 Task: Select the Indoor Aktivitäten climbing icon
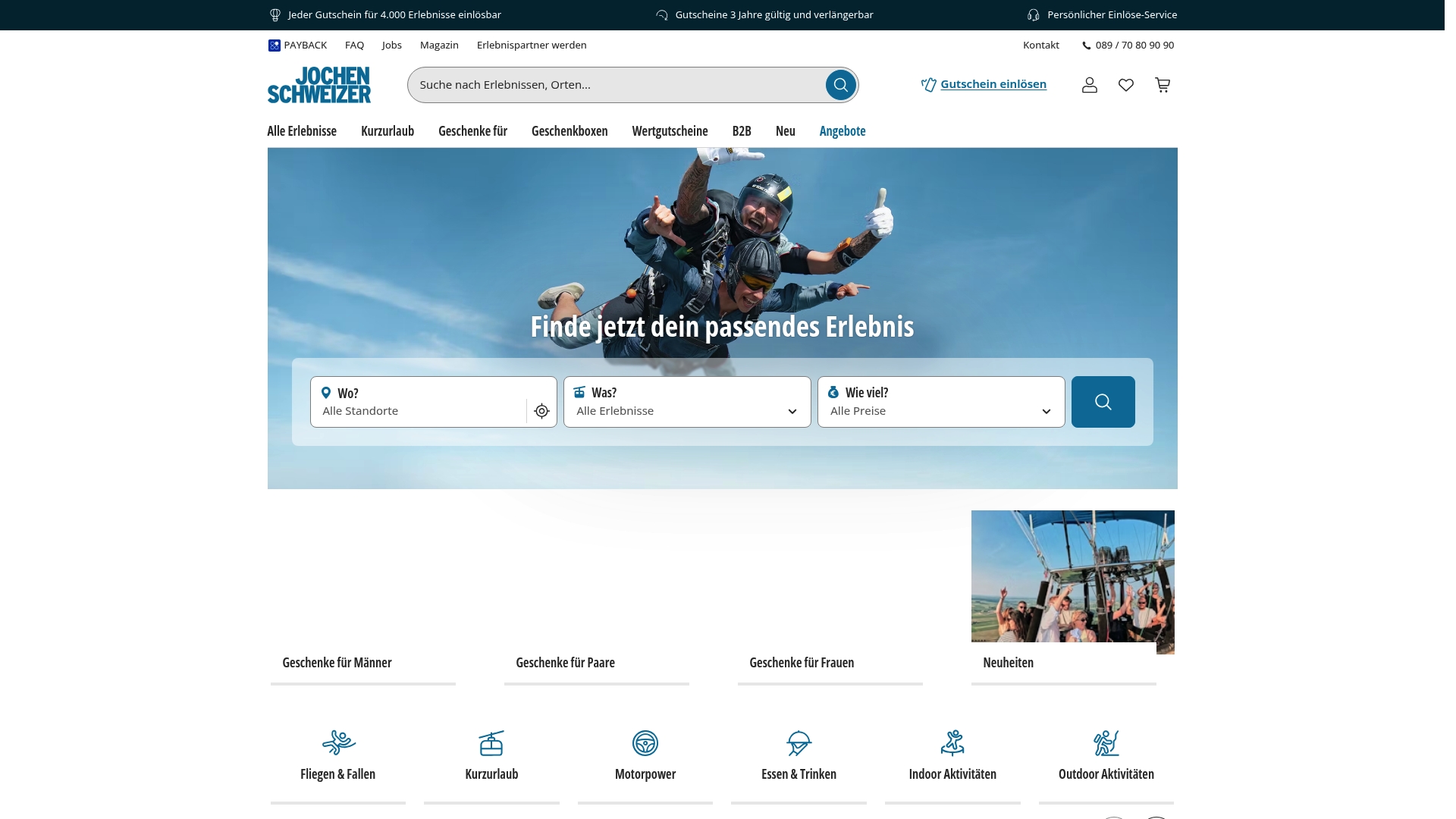click(x=952, y=743)
